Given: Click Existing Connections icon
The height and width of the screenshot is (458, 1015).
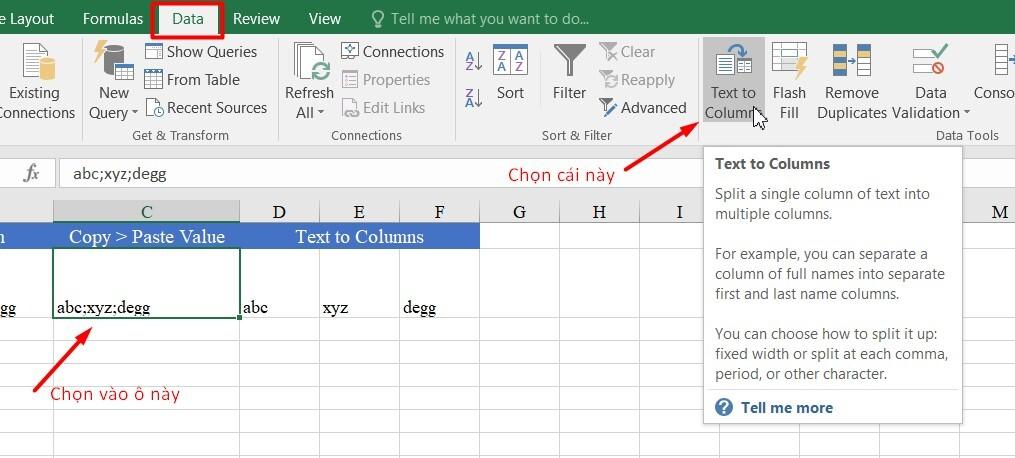Looking at the screenshot, I should coord(36,80).
